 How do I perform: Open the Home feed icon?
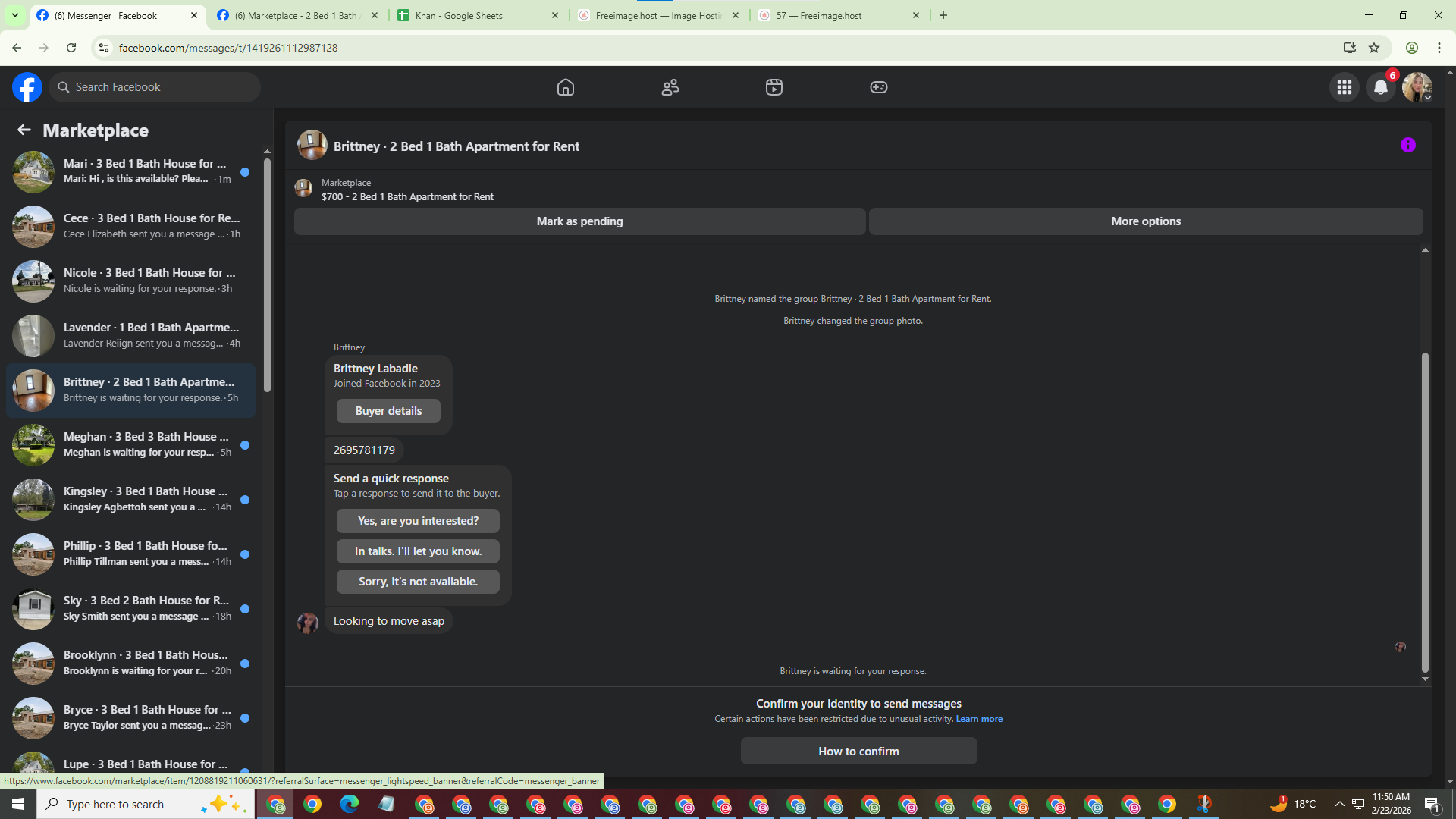coord(565,87)
